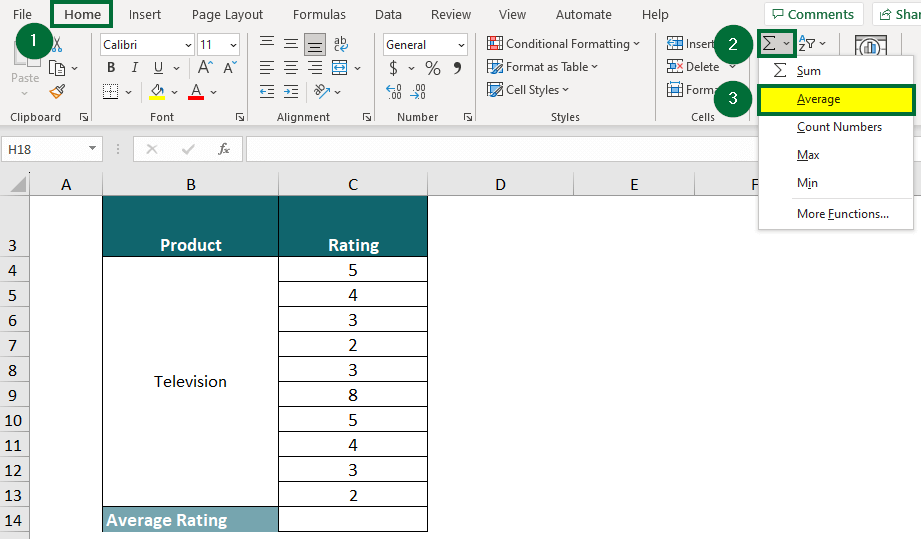Toggle Italic formatting
The width and height of the screenshot is (921, 539).
133,68
